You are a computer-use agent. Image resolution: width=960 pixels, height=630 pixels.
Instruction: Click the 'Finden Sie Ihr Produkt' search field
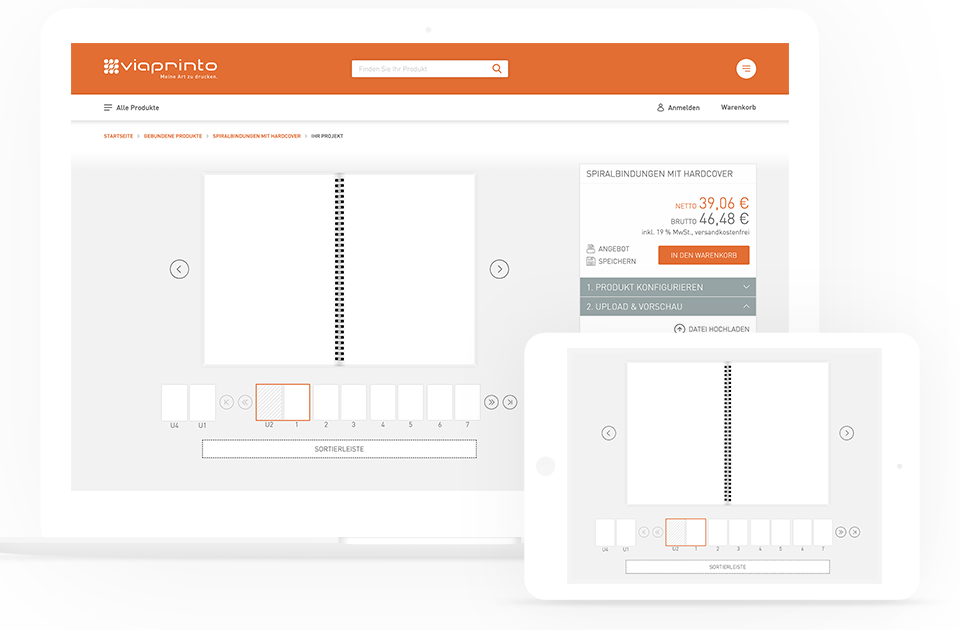pos(420,69)
